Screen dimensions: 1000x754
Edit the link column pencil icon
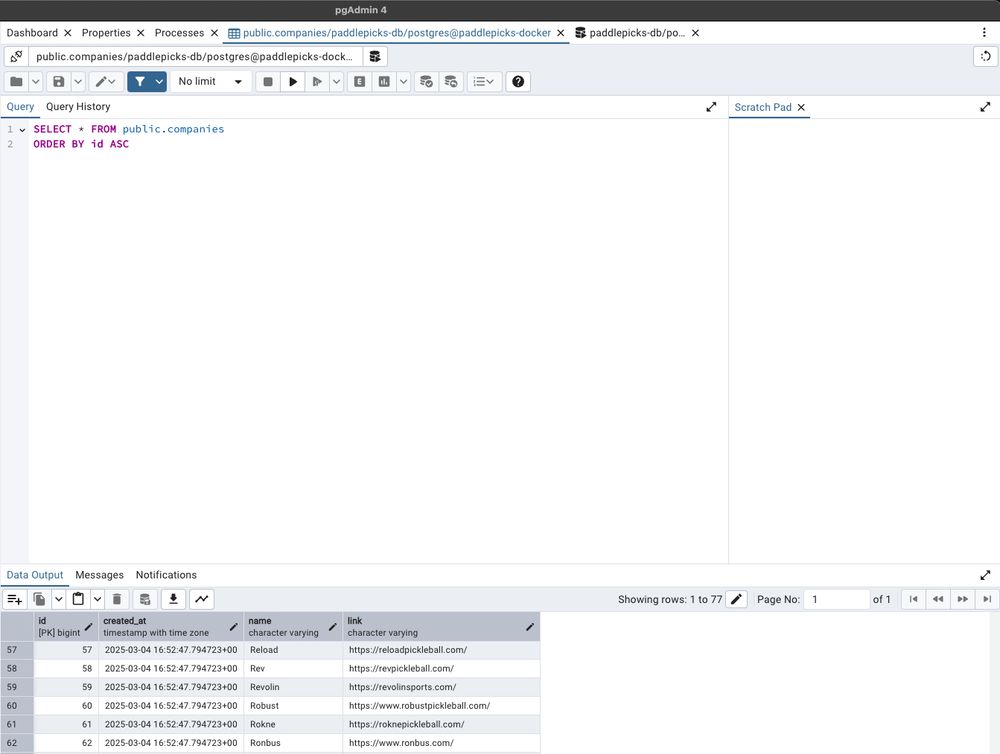click(530, 627)
